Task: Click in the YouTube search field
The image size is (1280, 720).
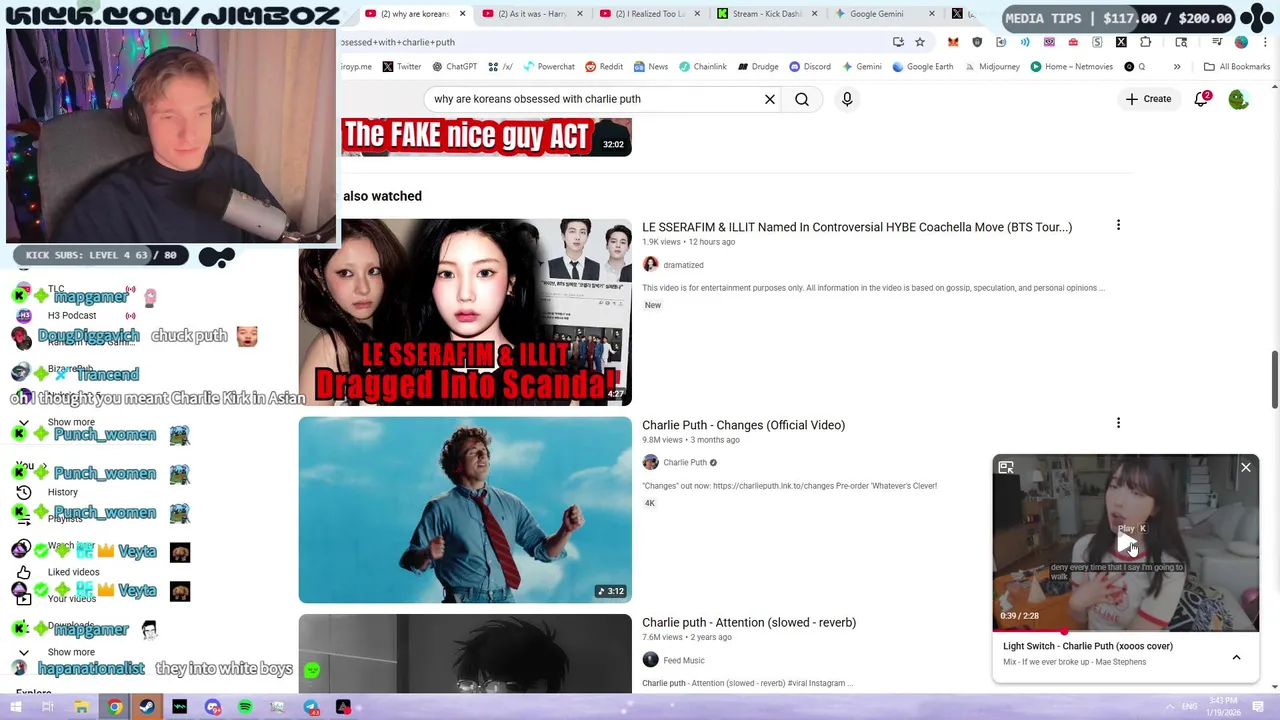Action: coord(595,99)
